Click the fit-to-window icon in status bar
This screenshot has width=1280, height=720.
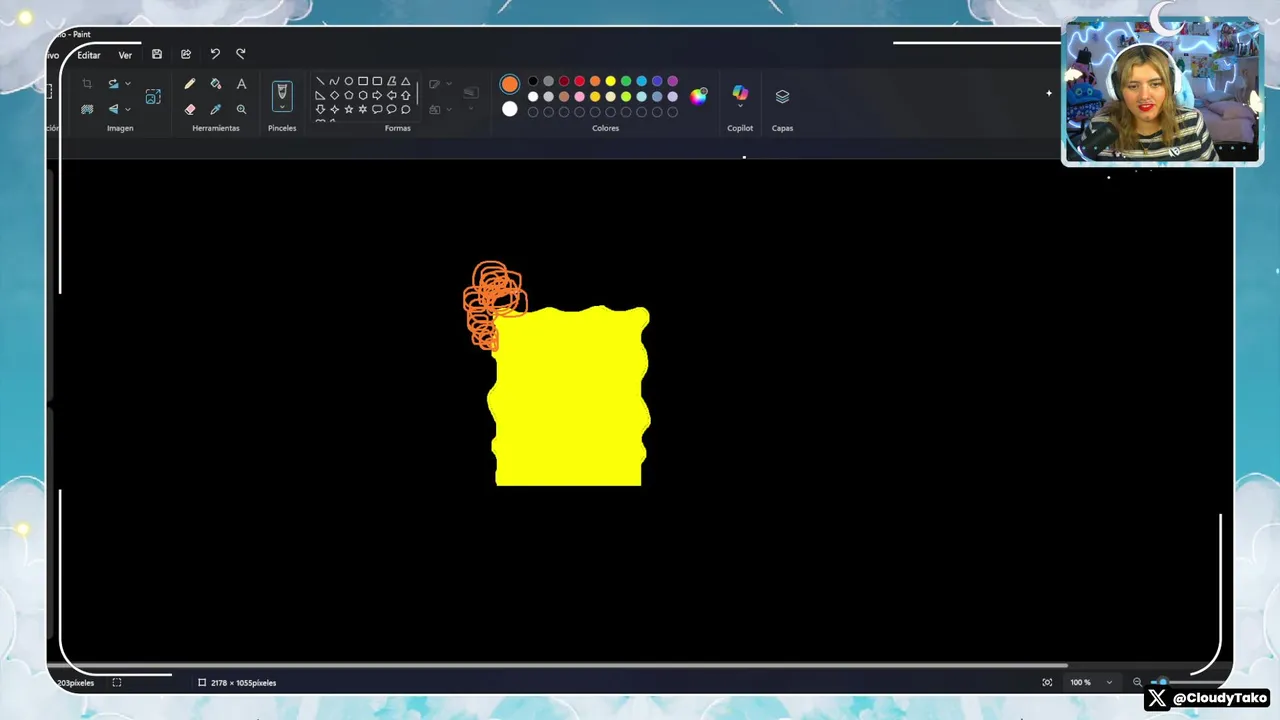tap(1047, 683)
